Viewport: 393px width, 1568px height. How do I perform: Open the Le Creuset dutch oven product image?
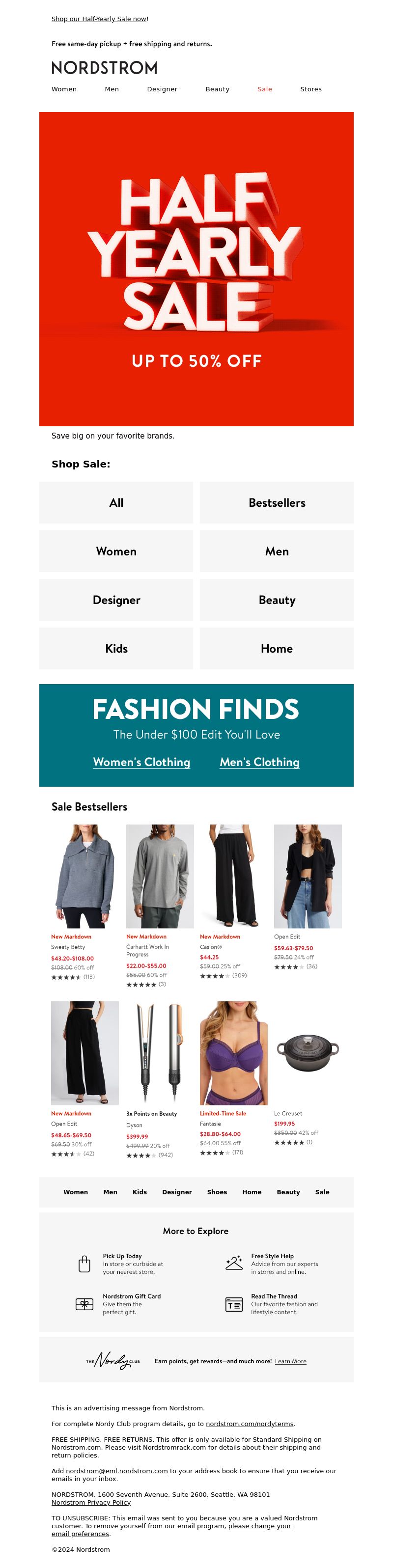click(308, 1053)
